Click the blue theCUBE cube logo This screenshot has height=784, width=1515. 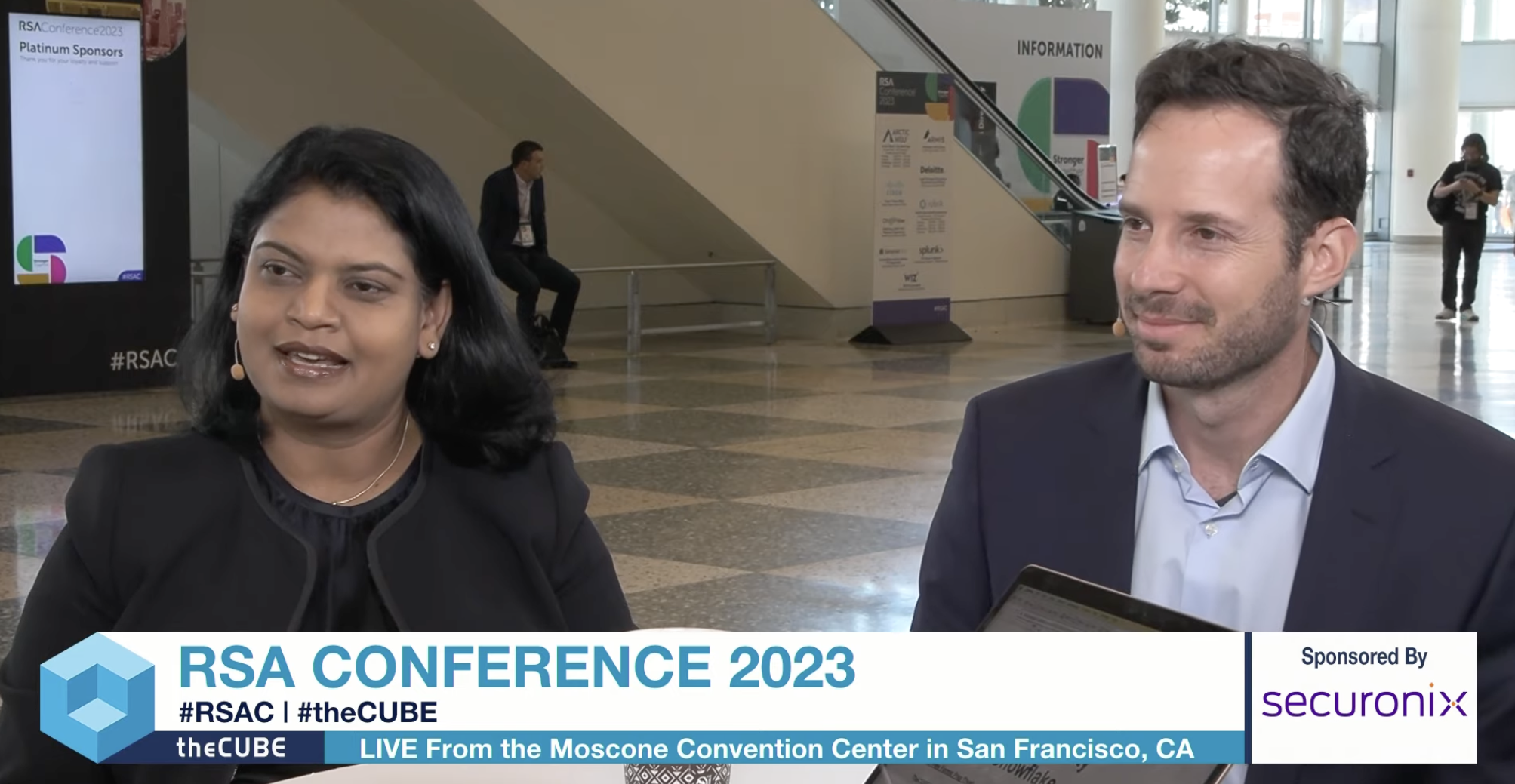97,697
